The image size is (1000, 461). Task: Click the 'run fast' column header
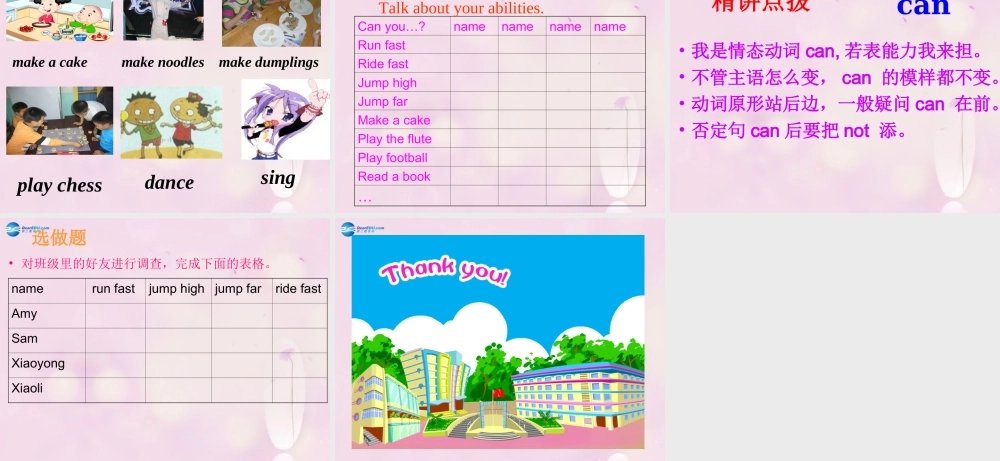(x=114, y=289)
